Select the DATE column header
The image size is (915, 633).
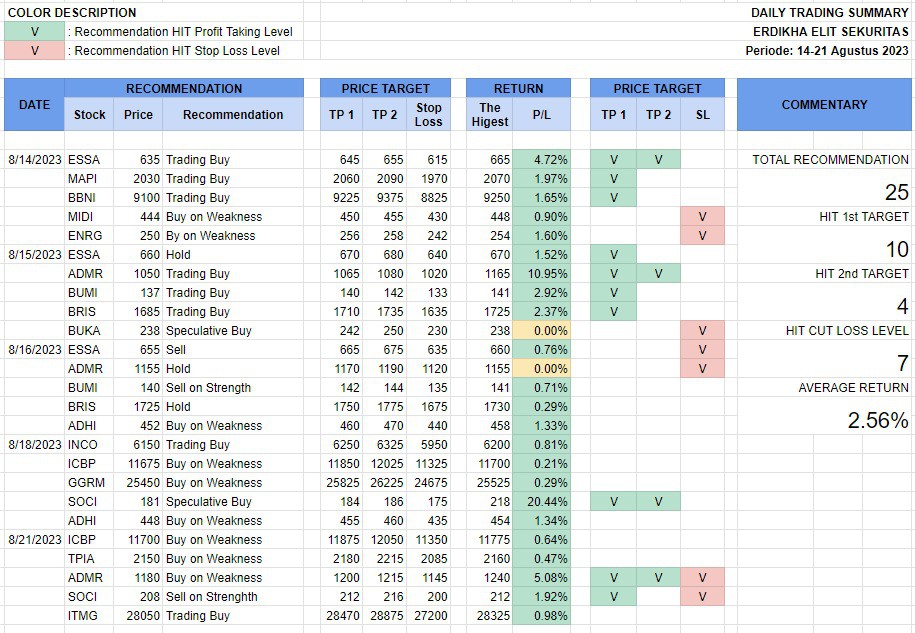34,104
